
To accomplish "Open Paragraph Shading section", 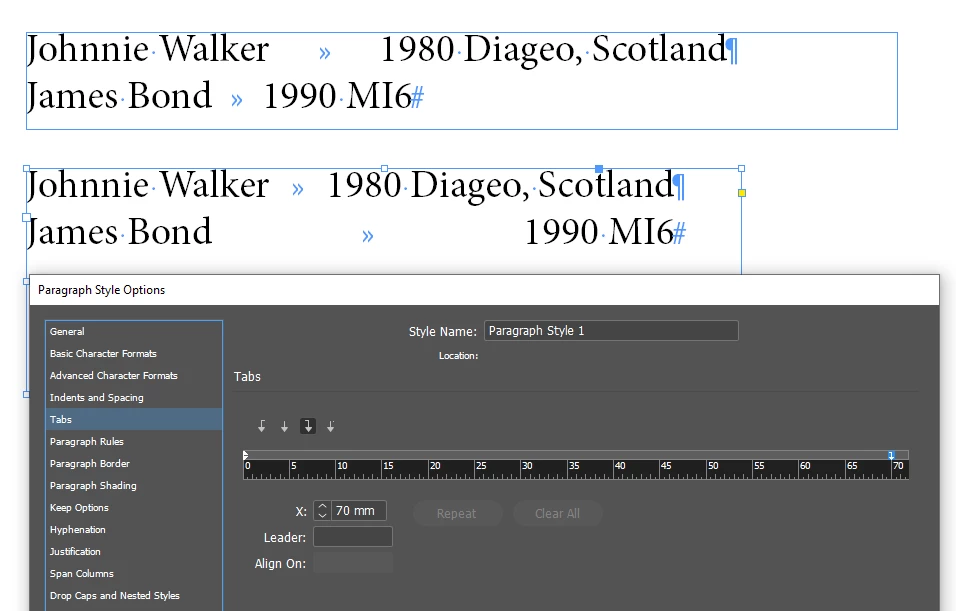I will (134, 485).
